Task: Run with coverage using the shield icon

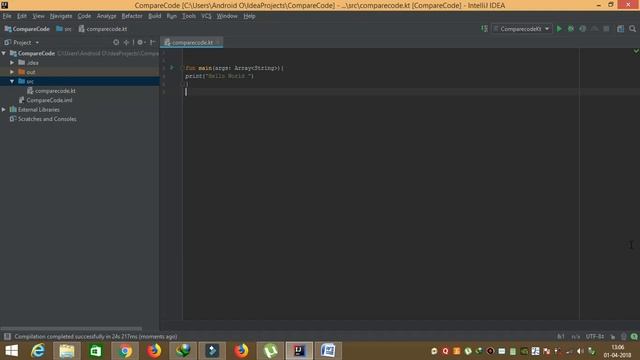Action: click(582, 29)
